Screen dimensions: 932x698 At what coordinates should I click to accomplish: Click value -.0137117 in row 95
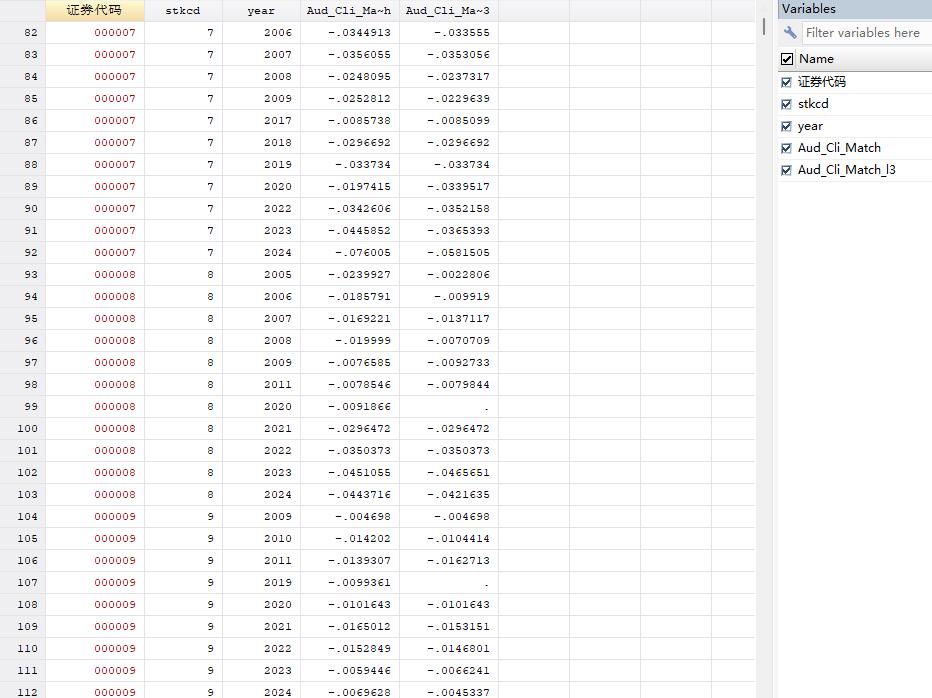[x=448, y=319]
